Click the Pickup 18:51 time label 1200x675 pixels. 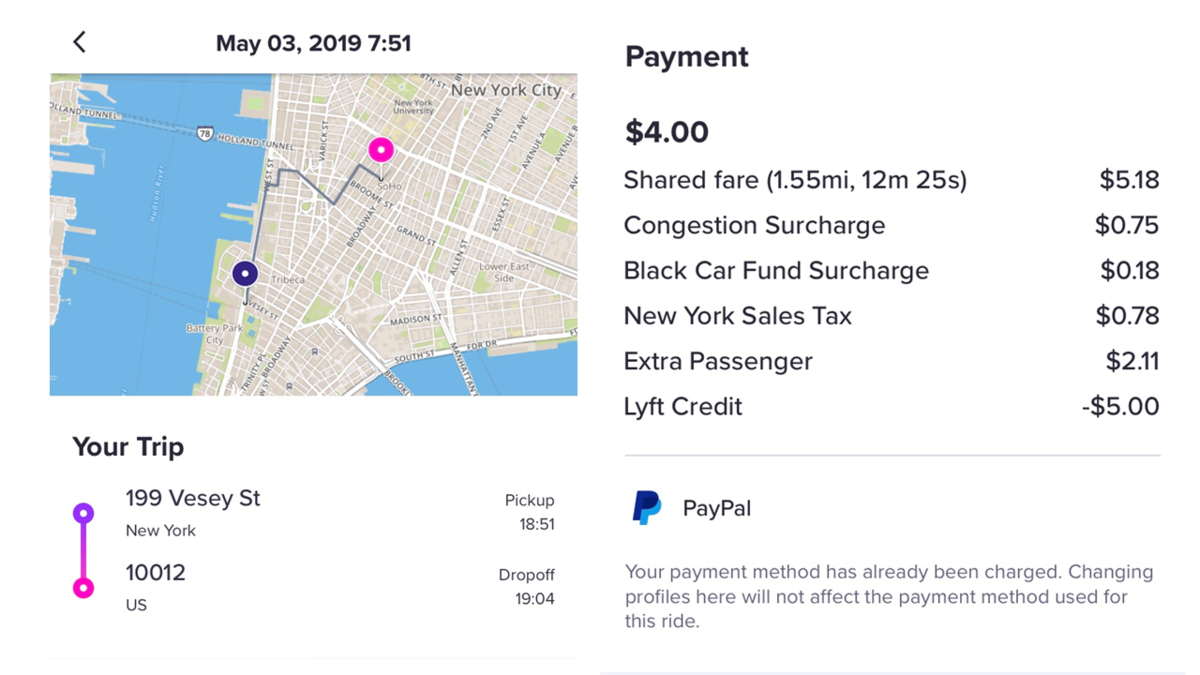[x=529, y=511]
